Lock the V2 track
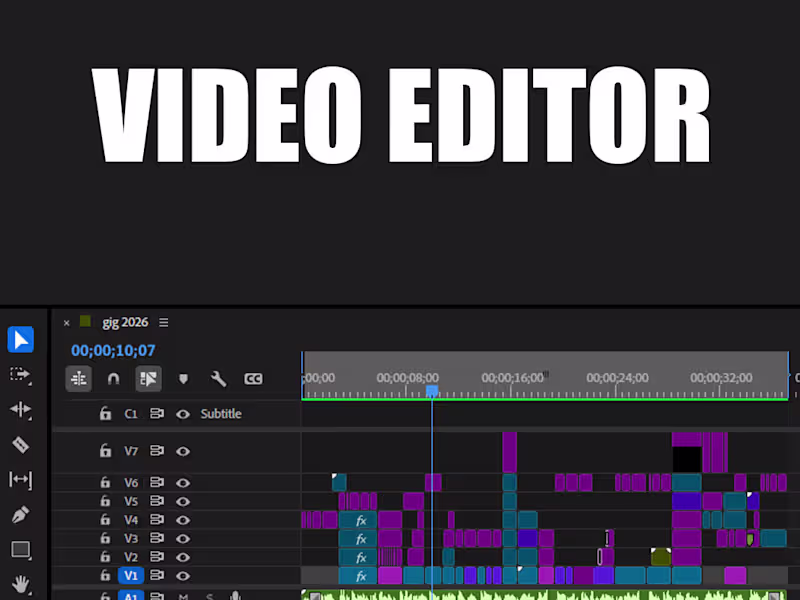 (105, 557)
